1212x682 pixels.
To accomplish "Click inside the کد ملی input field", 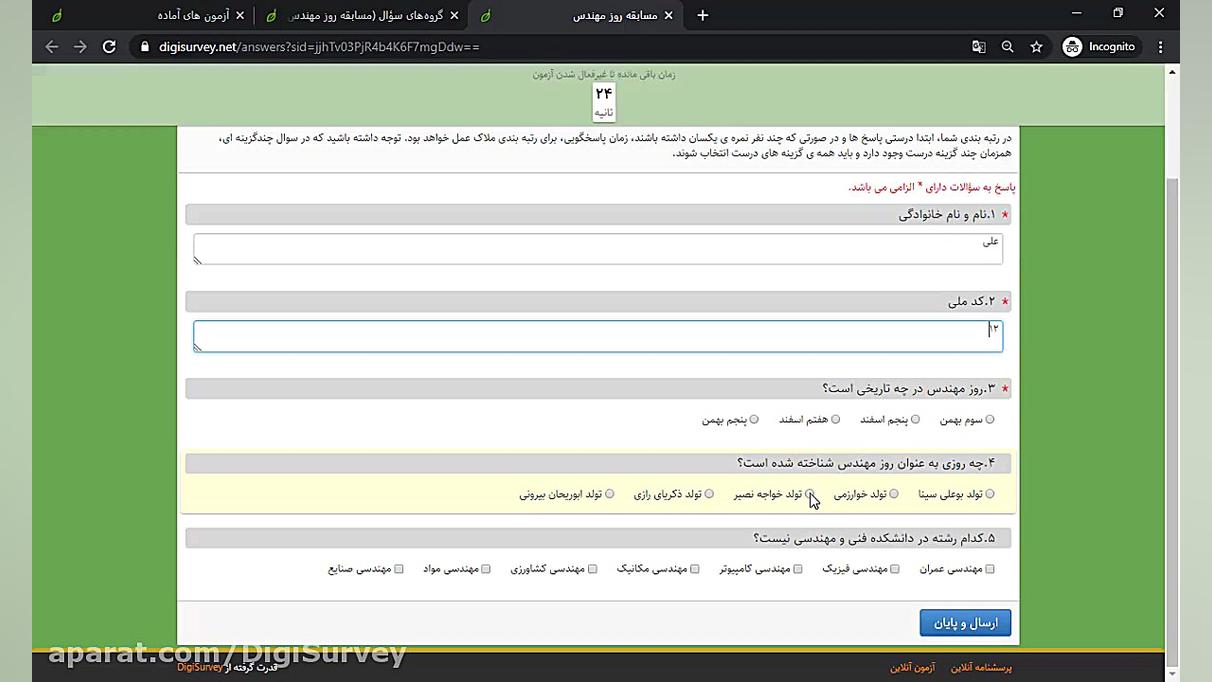I will pos(600,336).
